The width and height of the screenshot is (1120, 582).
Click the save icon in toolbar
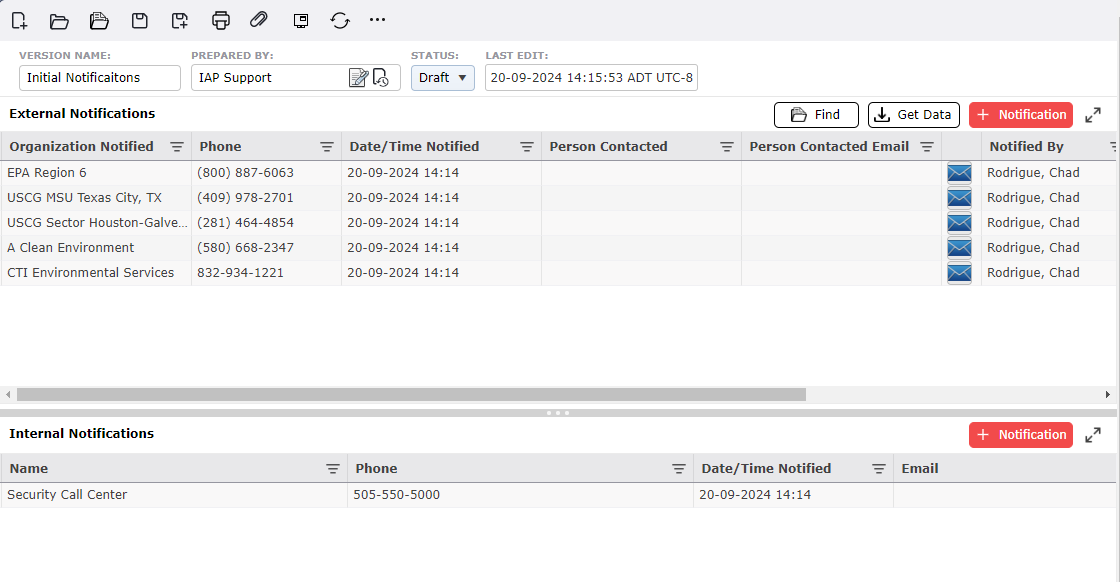[141, 20]
